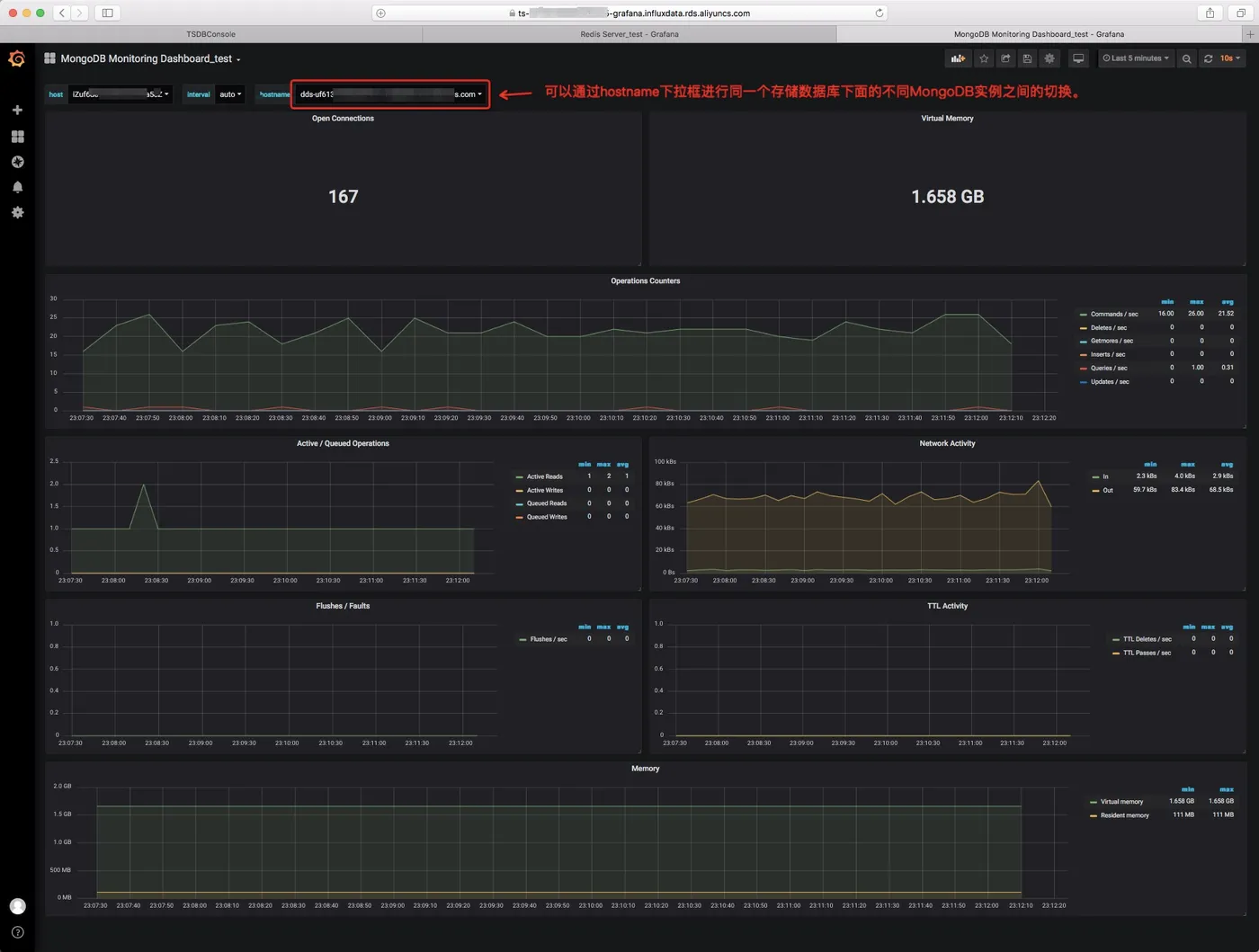This screenshot has width=1259, height=952.
Task: Open the Dashboards grid icon in sidebar
Action: [17, 137]
